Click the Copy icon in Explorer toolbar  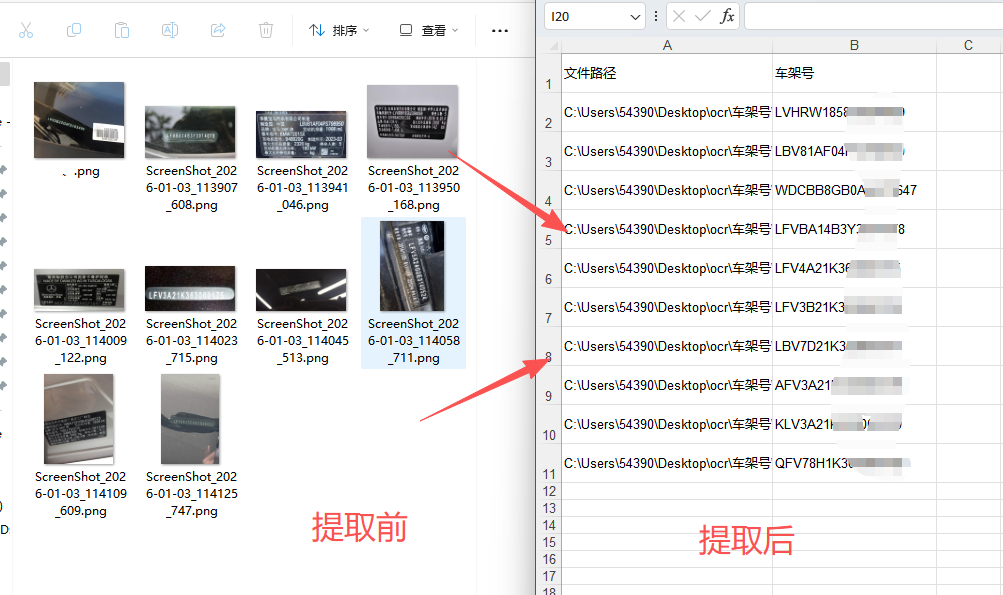72,30
